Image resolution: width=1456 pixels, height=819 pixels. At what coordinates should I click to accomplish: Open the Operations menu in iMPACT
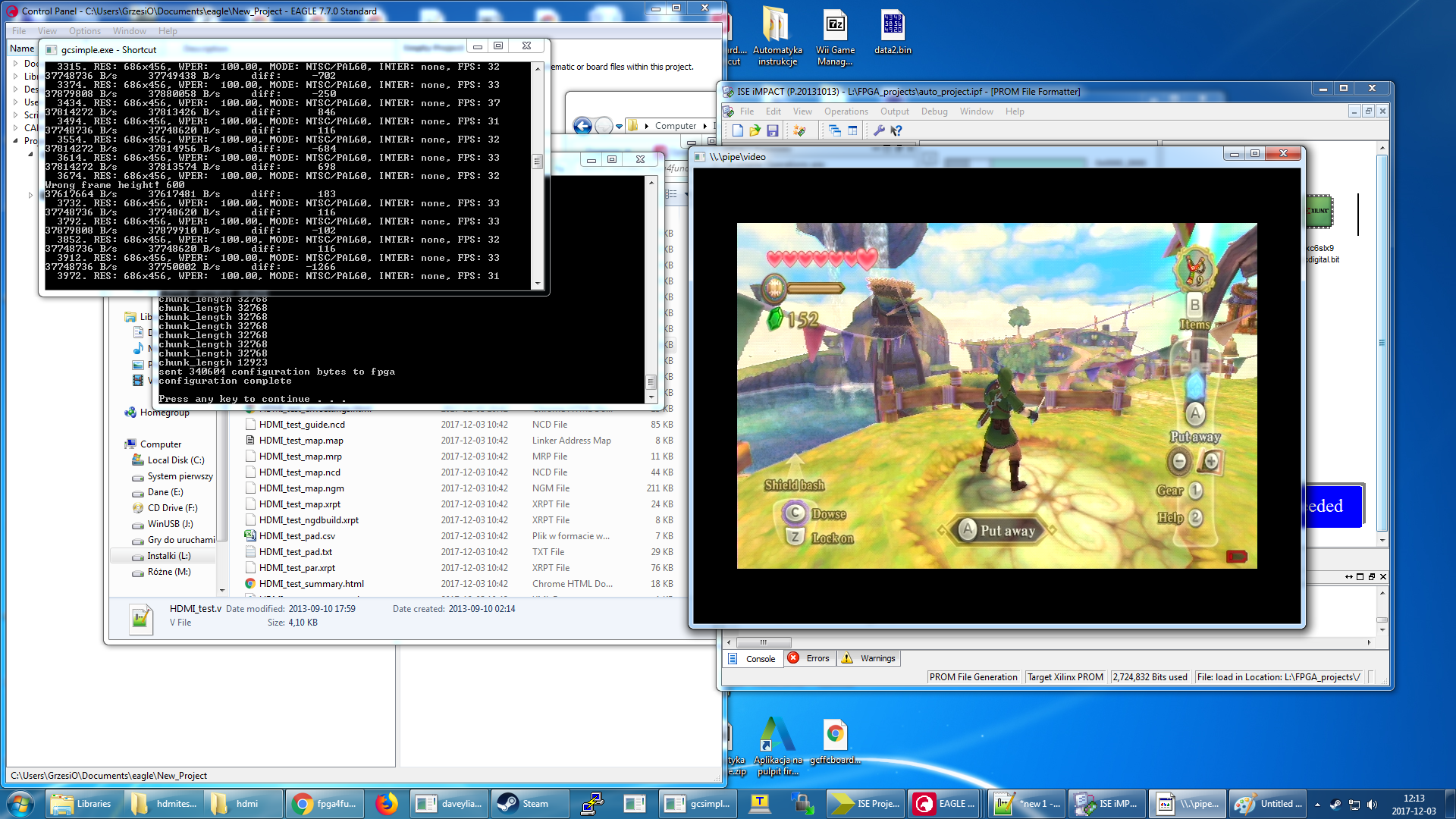click(x=846, y=111)
